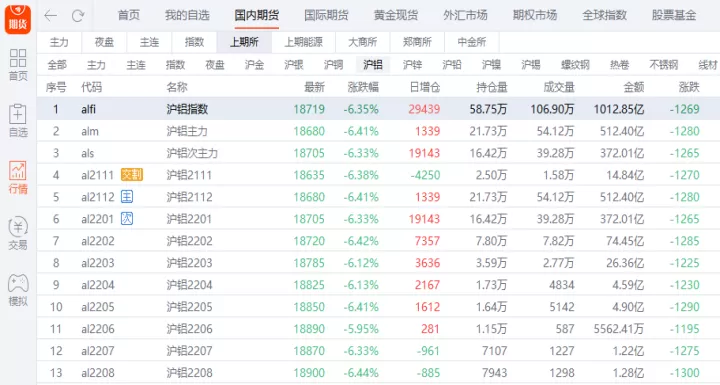Filter by 不锈钢 product
Screen dimensions: 720x385
point(664,65)
